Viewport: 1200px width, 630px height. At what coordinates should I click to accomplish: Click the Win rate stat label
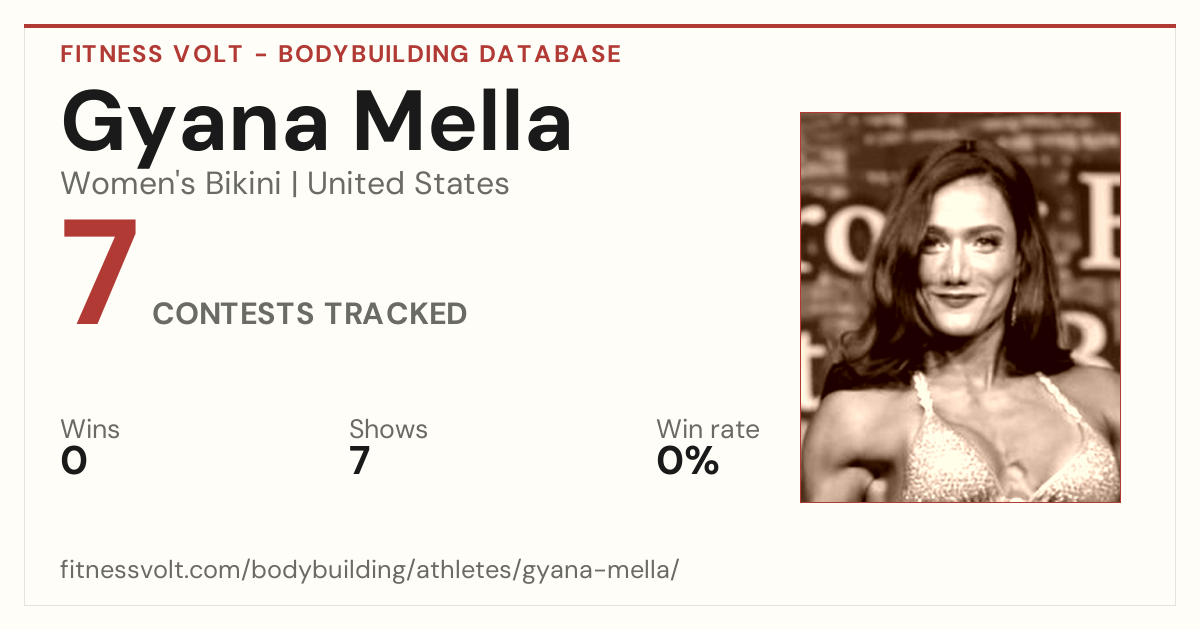click(x=708, y=430)
